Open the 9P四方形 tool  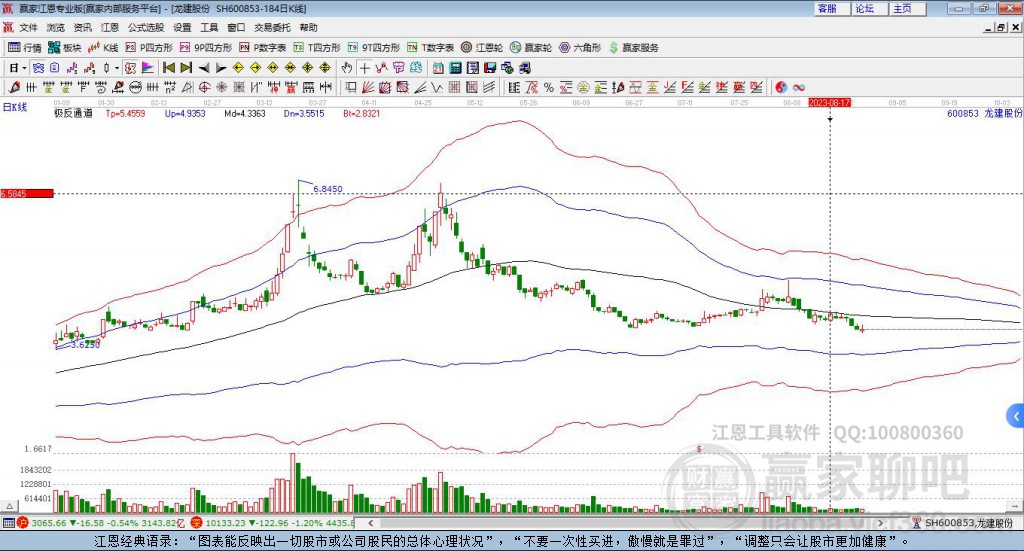[206, 48]
